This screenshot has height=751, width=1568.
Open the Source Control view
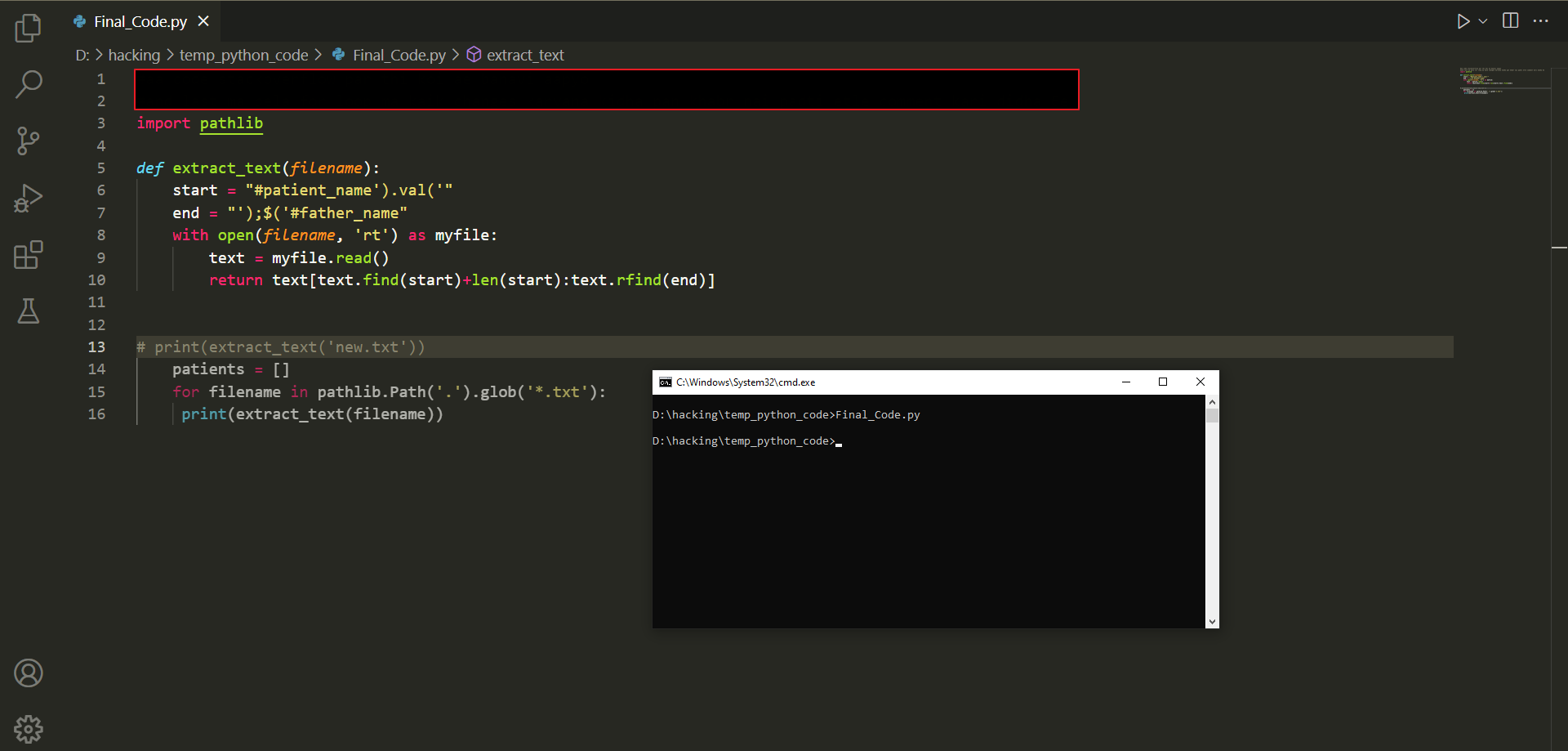[x=28, y=141]
